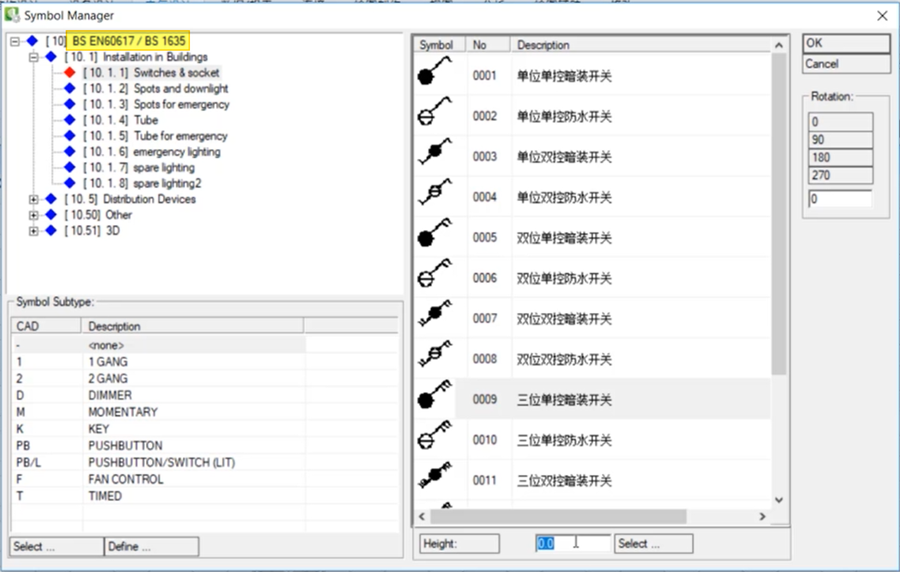This screenshot has height=572, width=900.
Task: Click the symbol icon for row 0011
Action: pos(435,476)
